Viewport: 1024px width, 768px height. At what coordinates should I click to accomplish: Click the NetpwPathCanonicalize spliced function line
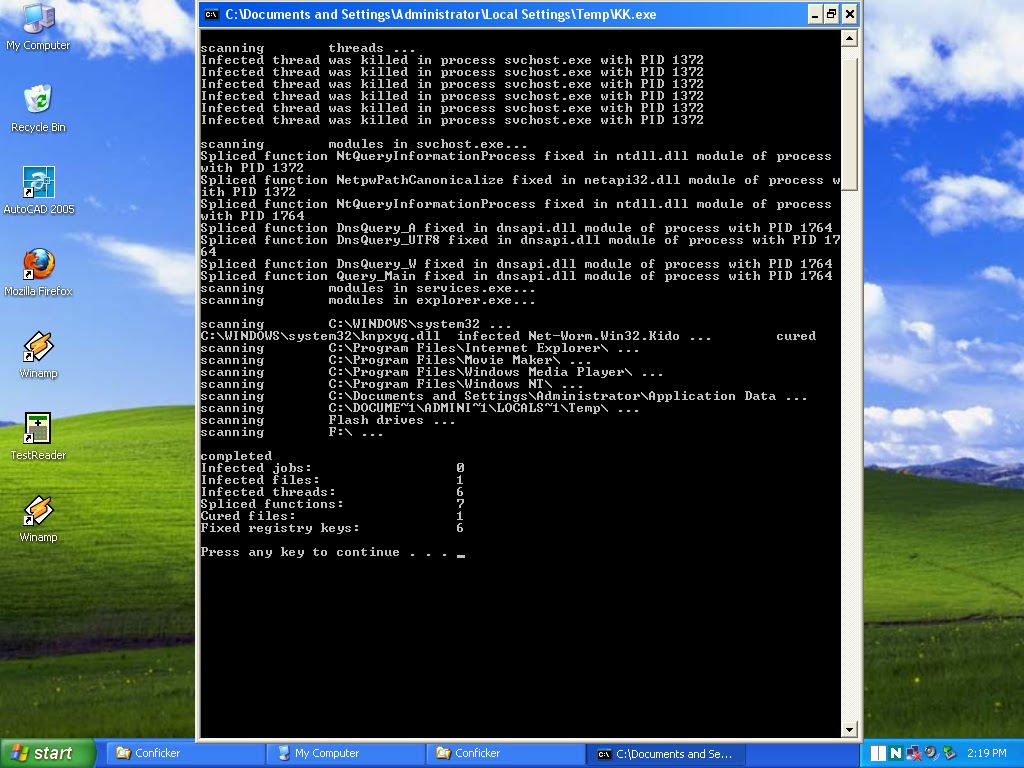tap(520, 185)
